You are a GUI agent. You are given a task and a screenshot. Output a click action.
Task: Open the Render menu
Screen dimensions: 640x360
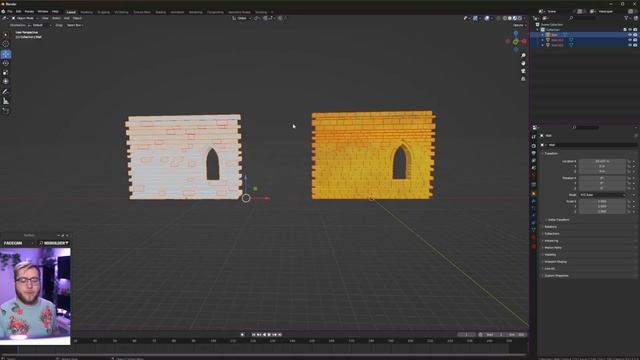tap(29, 12)
